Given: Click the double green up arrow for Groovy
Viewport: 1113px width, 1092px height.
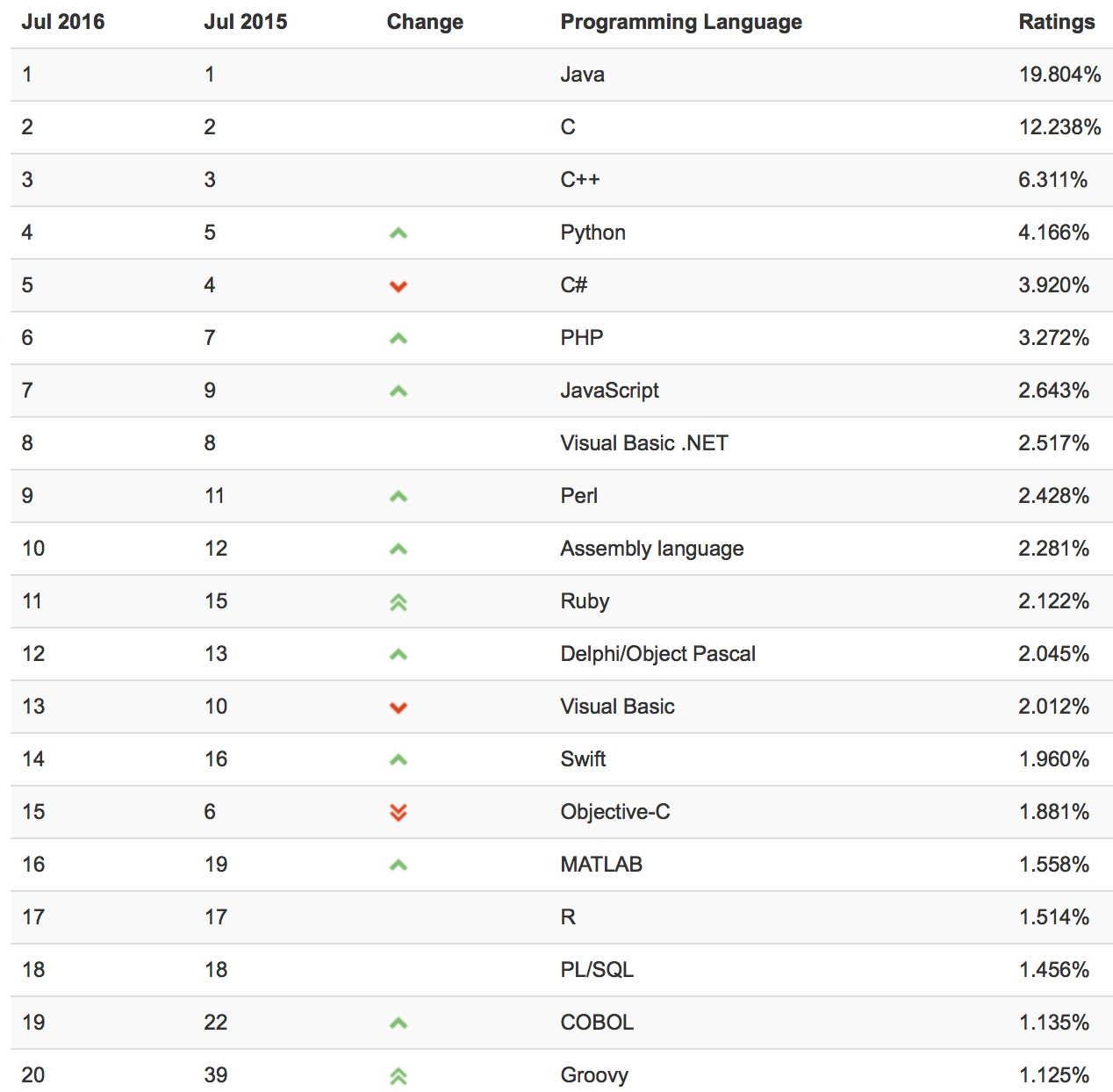Looking at the screenshot, I should [399, 1076].
